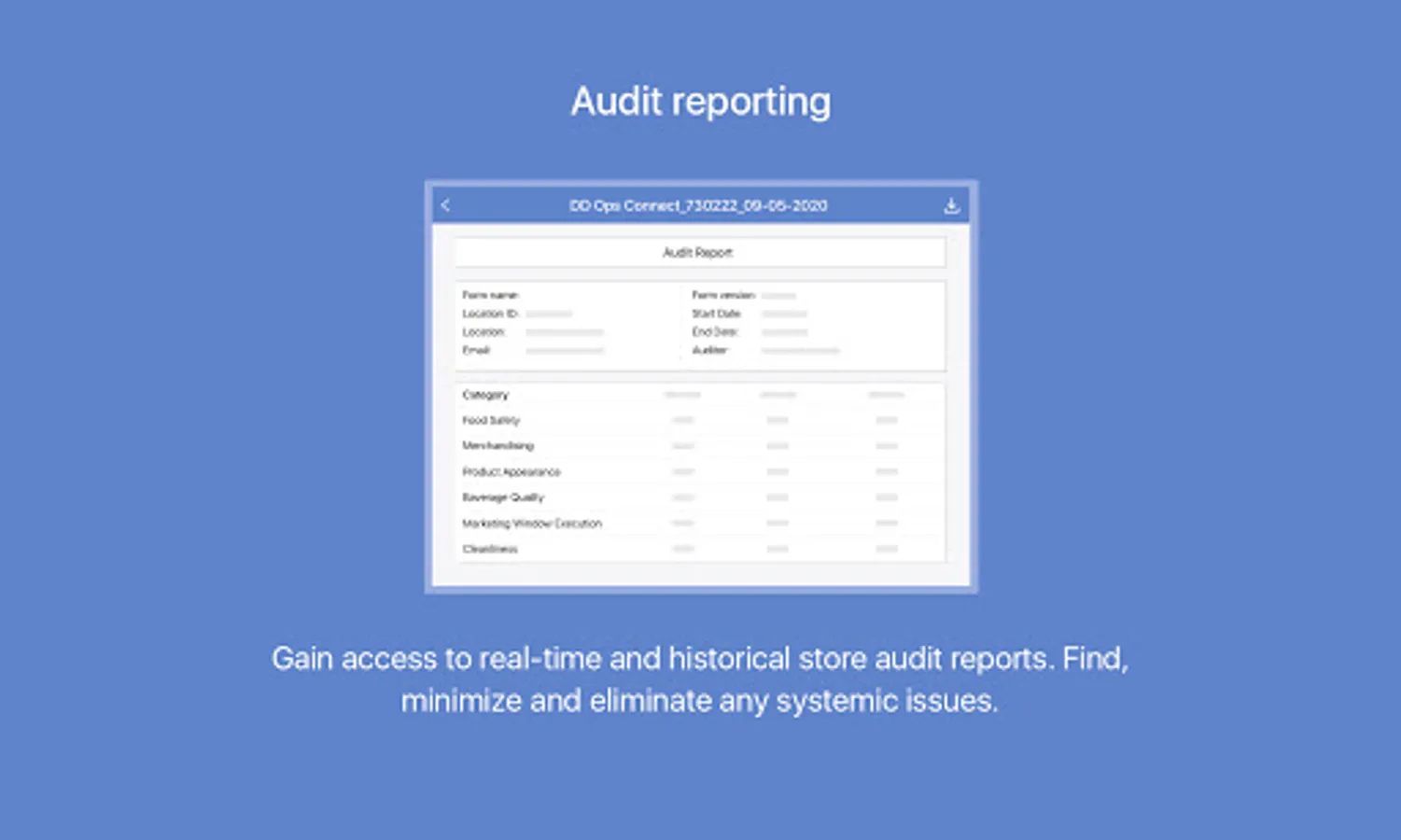Viewport: 1401px width, 840px height.
Task: Click the Location value placeholder
Action: pos(564,332)
